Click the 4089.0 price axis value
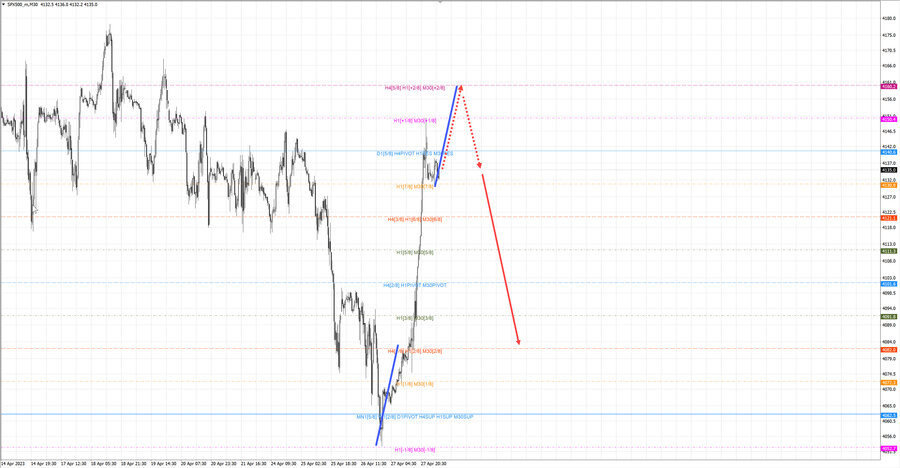 tap(889, 324)
